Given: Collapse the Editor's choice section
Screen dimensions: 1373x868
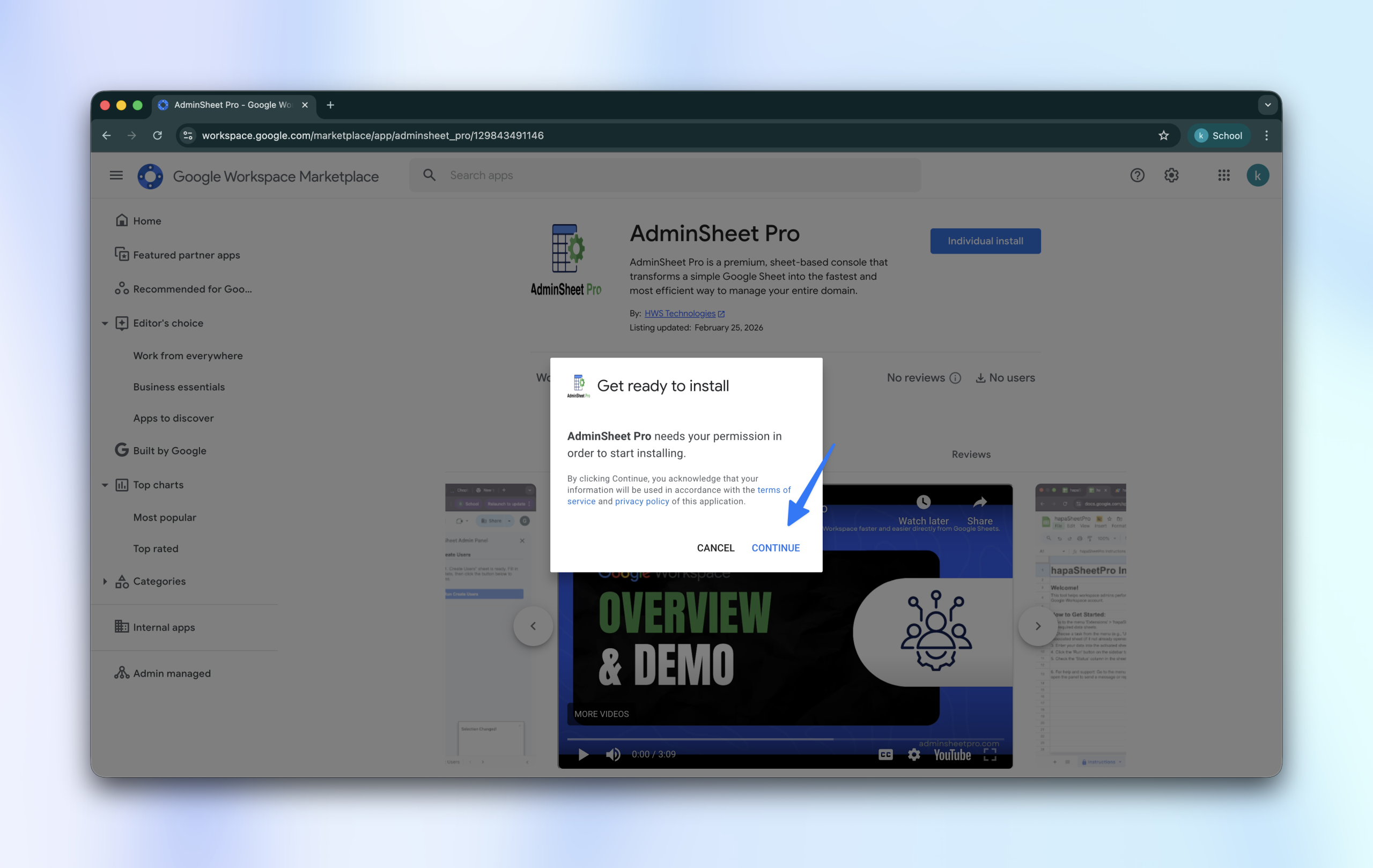Looking at the screenshot, I should pyautogui.click(x=105, y=323).
